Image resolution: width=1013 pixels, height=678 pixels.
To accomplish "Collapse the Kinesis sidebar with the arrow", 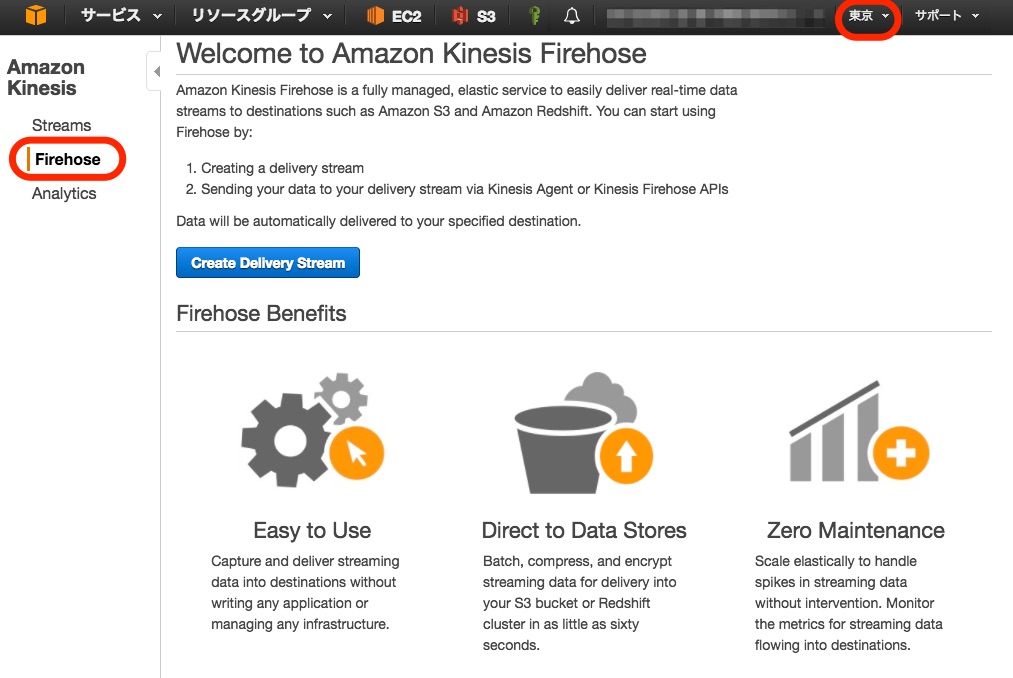I will click(157, 71).
